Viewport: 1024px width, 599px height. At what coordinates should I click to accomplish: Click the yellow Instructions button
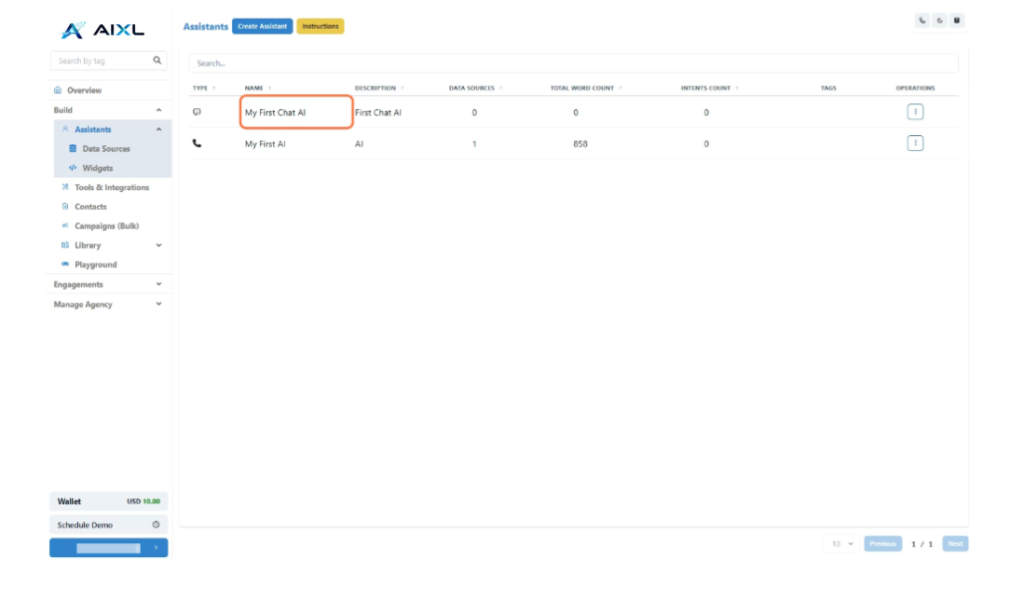pos(320,26)
